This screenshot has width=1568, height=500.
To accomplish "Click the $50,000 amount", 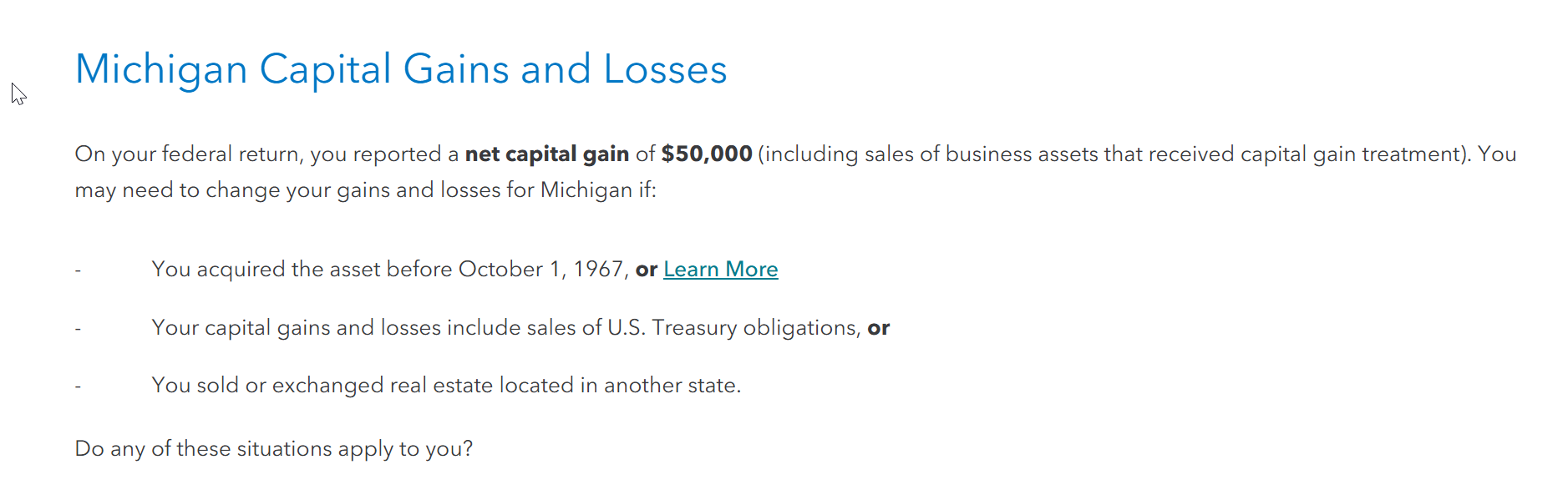I will click(x=706, y=154).
